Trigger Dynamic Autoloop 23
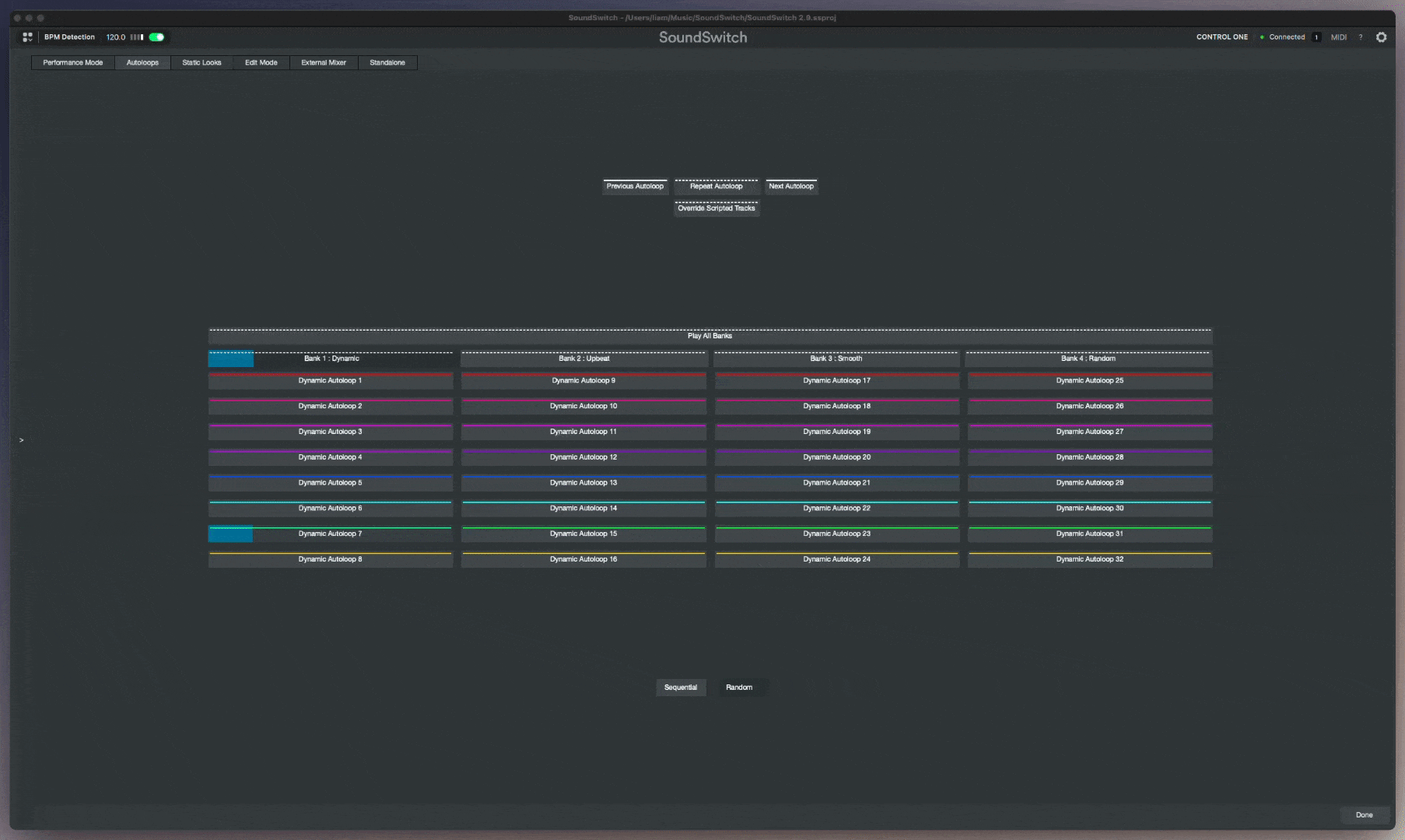1405x840 pixels. point(837,534)
